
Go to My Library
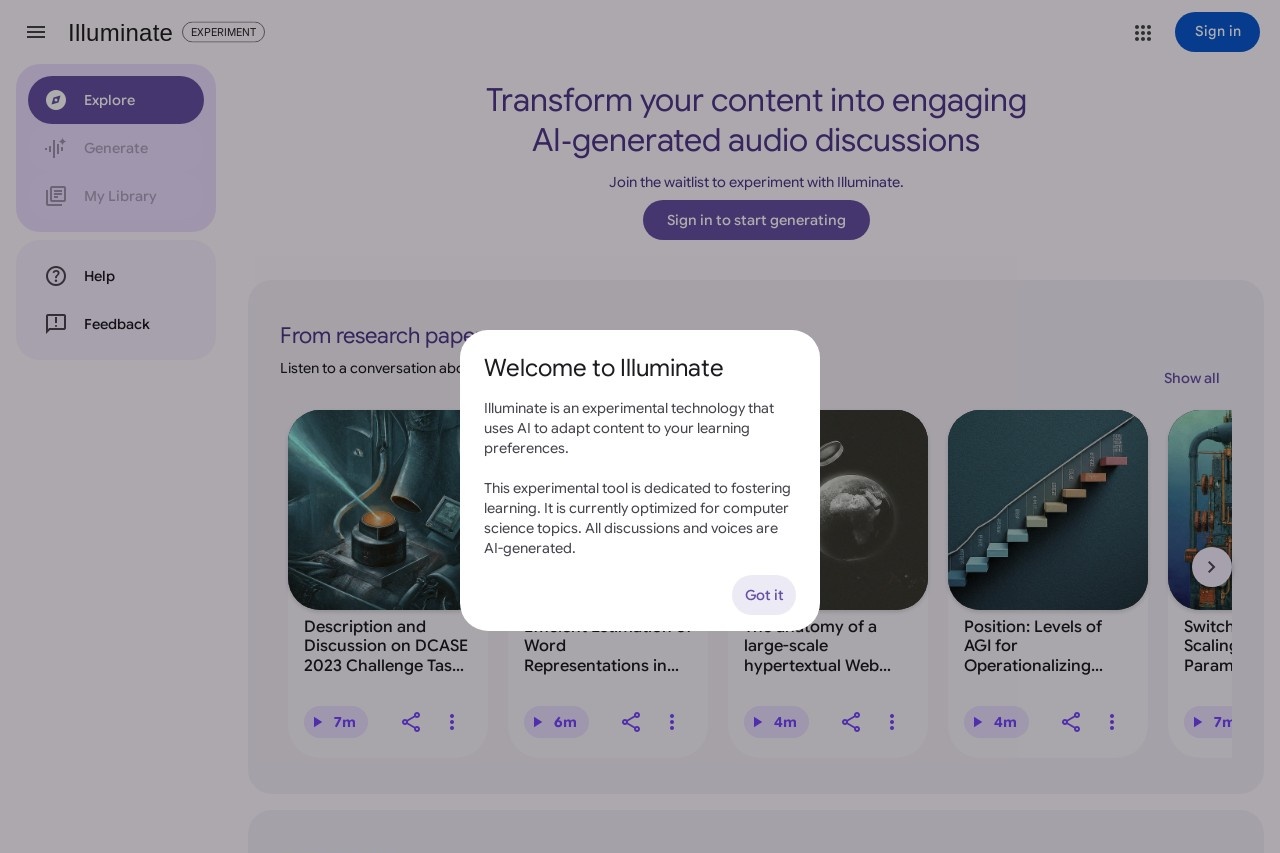tap(116, 196)
